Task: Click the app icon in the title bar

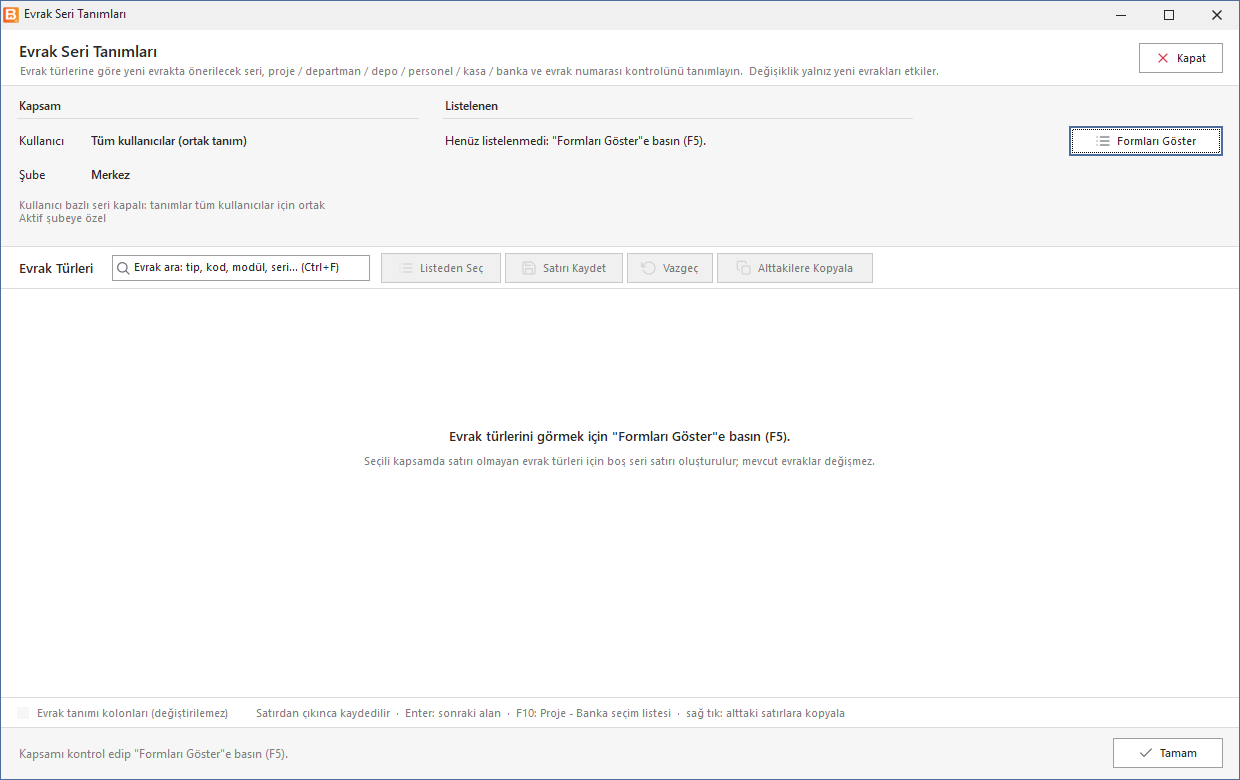Action: coord(11,15)
